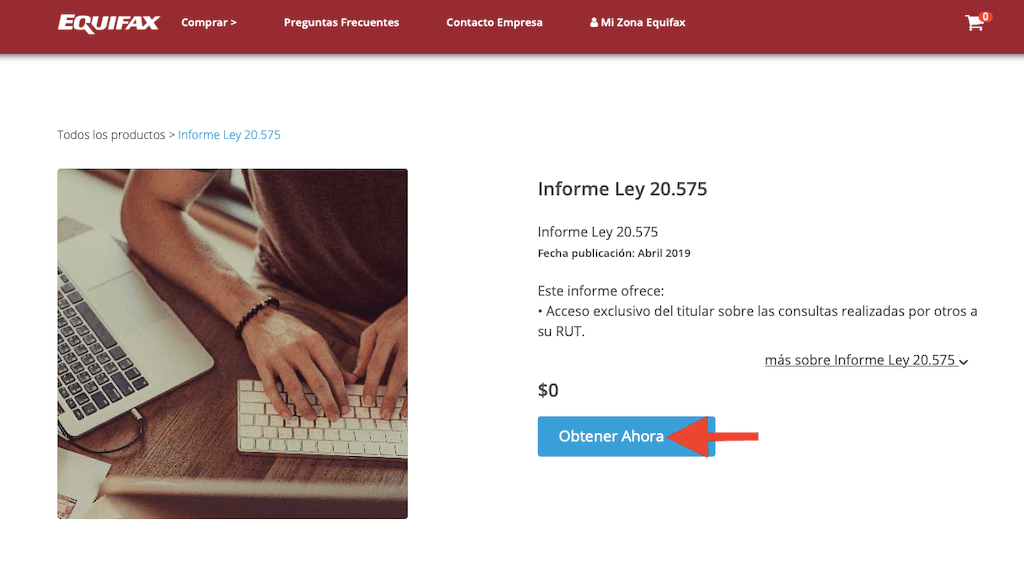Click the Informe Ley 20.575 breadcrumb link

coord(229,135)
